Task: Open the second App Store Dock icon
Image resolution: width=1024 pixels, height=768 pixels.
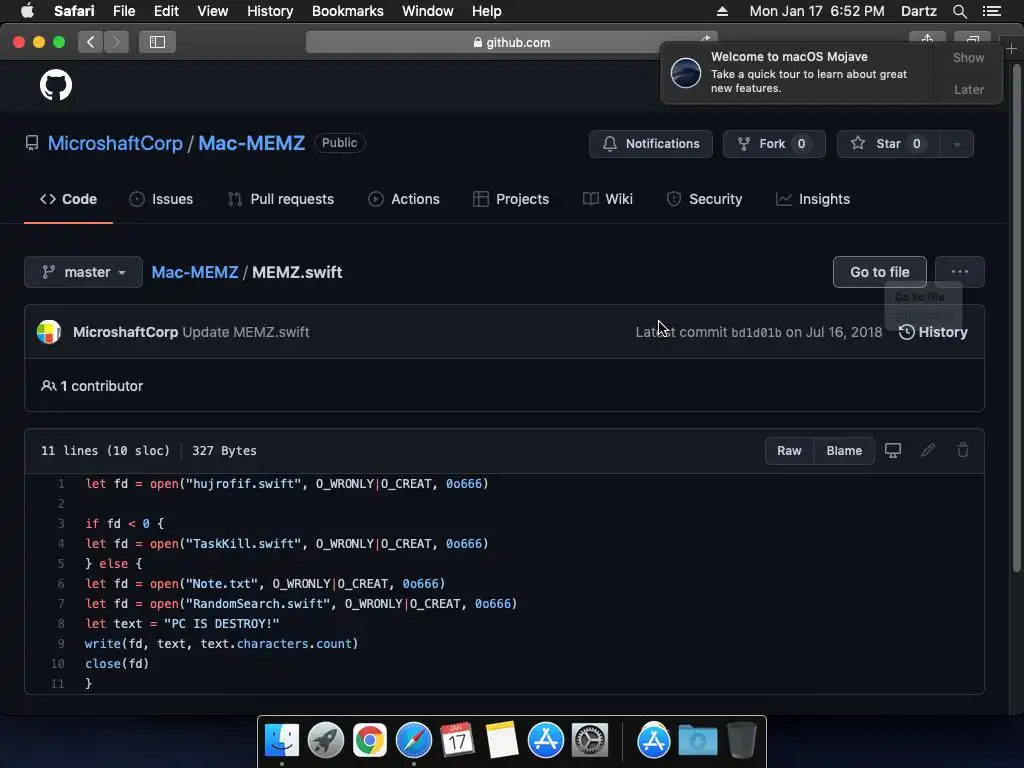Action: click(x=654, y=741)
